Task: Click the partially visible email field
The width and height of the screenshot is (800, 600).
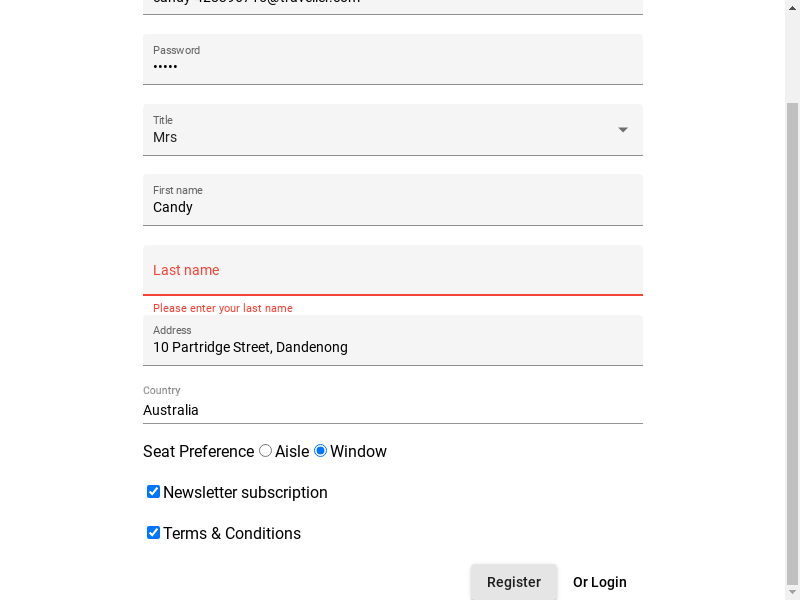Action: (x=393, y=7)
